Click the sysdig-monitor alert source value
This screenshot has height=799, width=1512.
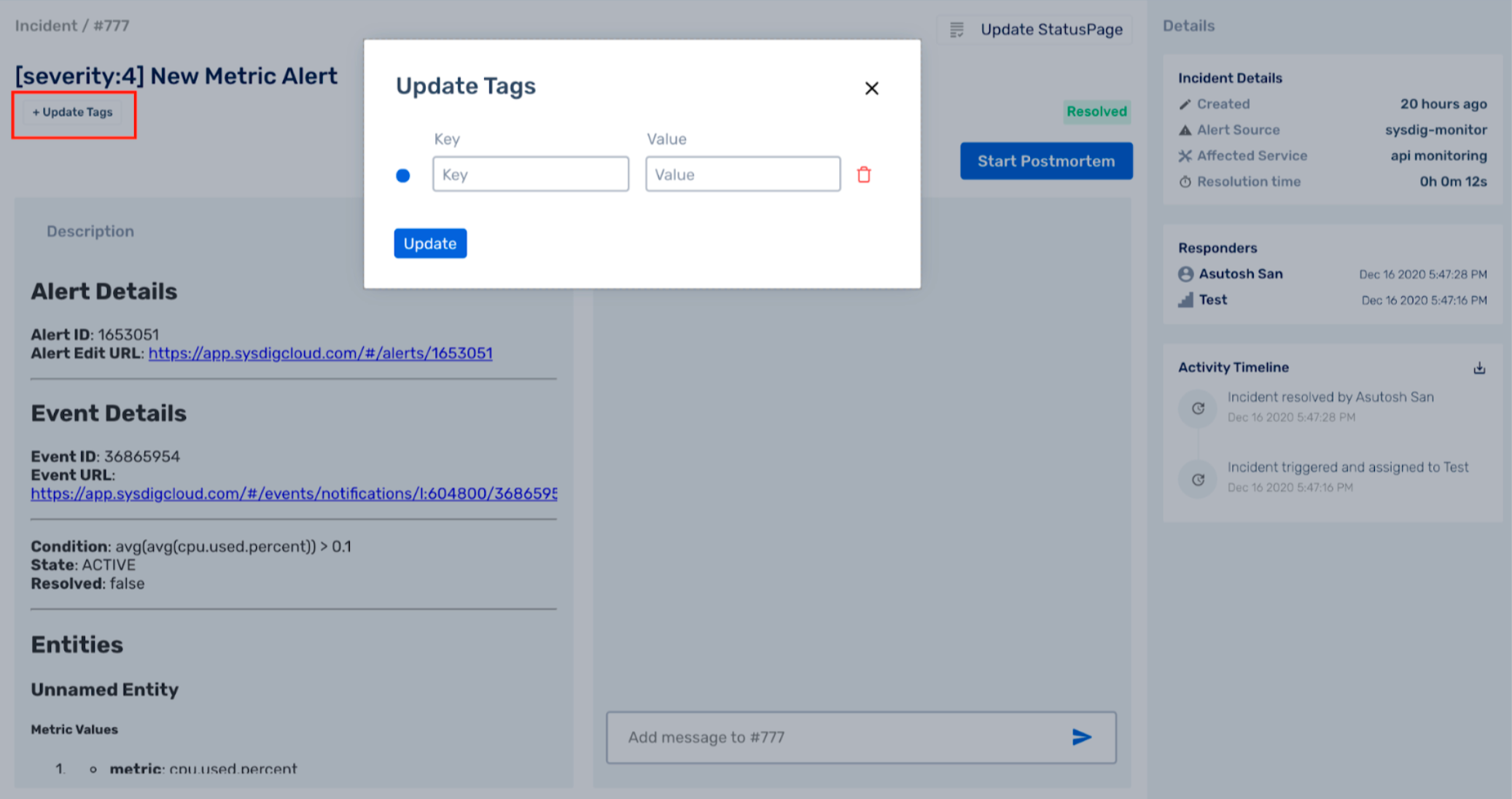tap(1436, 130)
